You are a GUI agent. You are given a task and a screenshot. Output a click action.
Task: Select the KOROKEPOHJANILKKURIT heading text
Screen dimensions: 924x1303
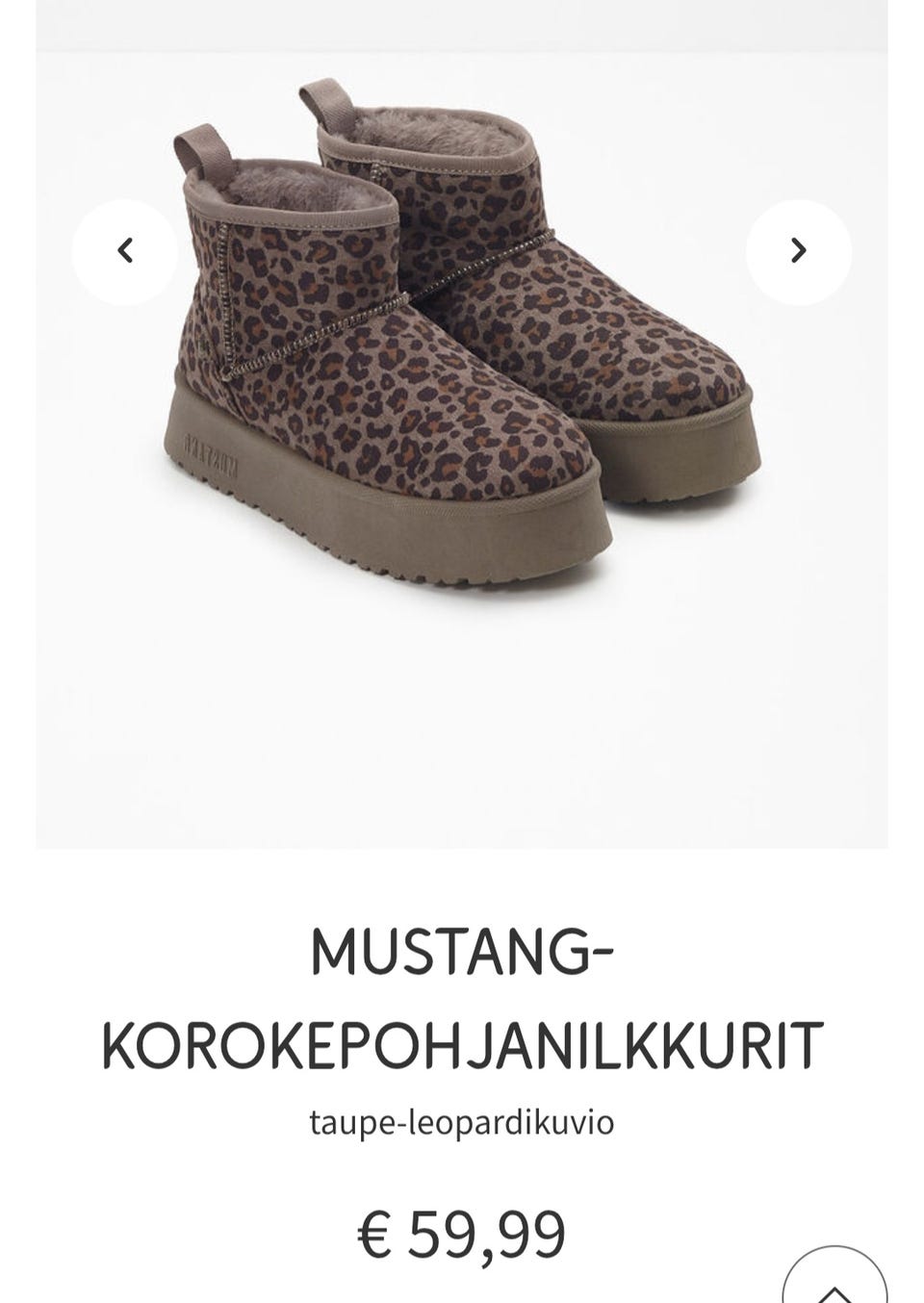coord(462,1045)
